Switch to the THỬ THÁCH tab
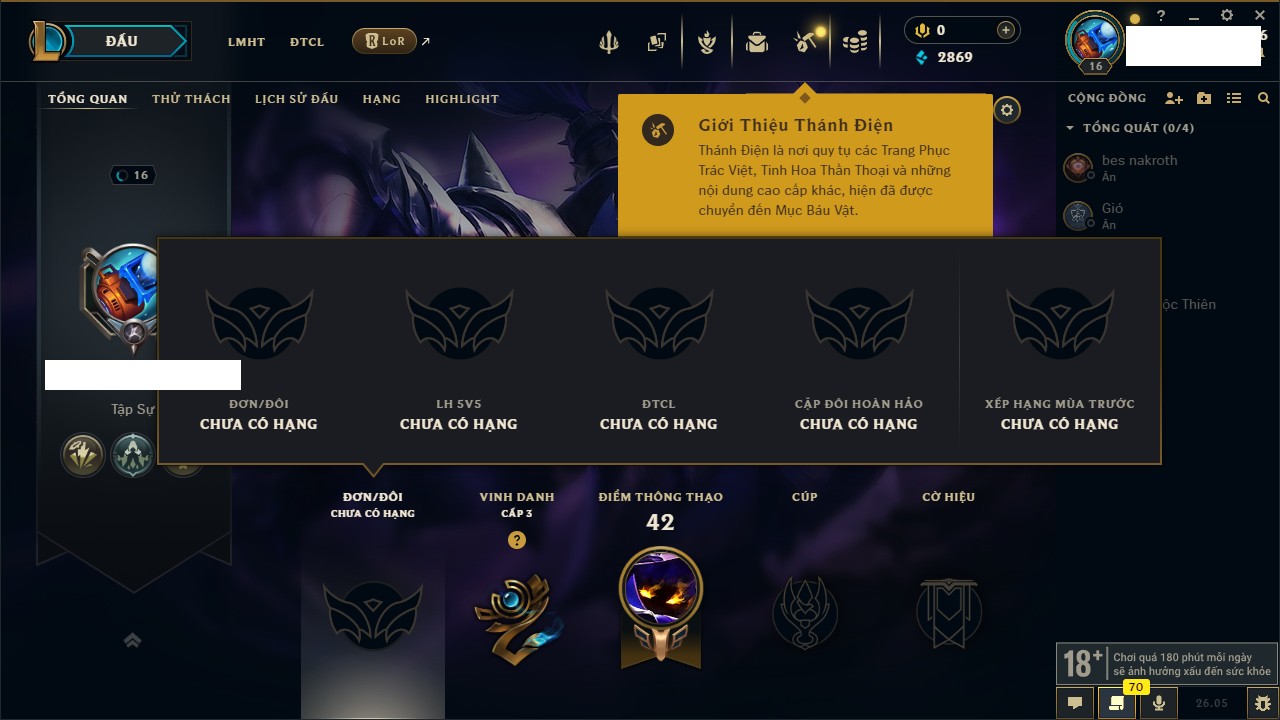The width and height of the screenshot is (1280, 720). pyautogui.click(x=191, y=99)
